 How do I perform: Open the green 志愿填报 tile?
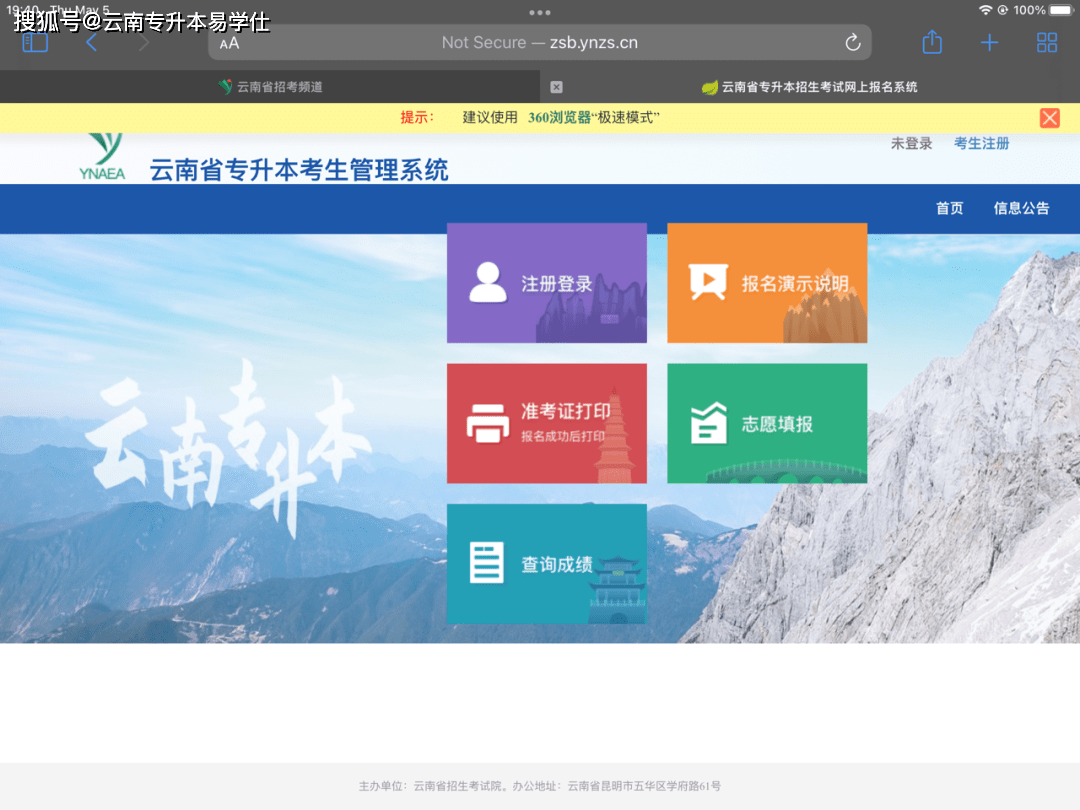[767, 423]
